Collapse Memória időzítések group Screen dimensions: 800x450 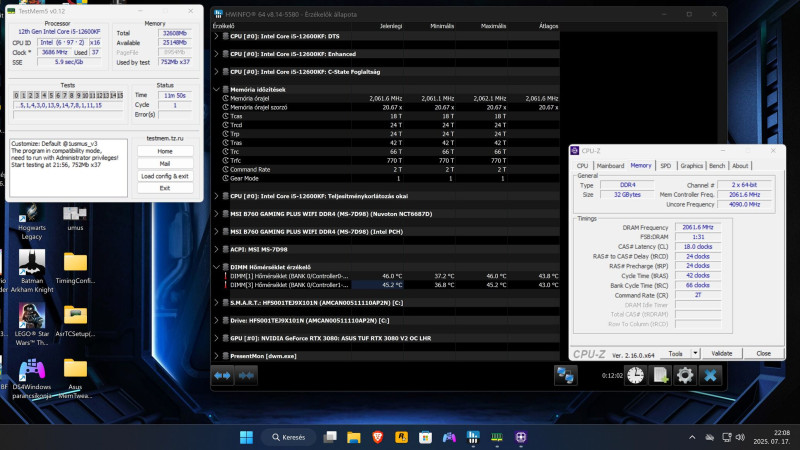tap(216, 89)
